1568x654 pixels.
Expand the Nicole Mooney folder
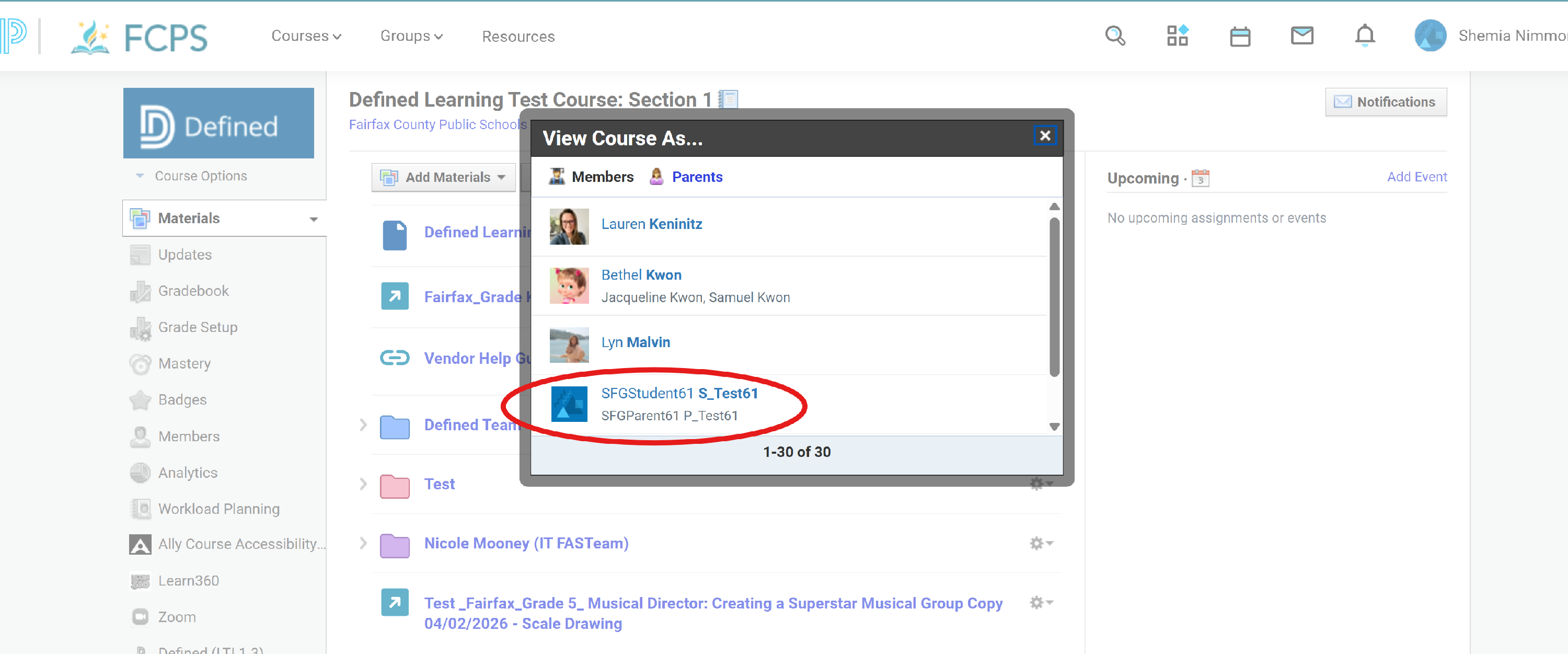tap(363, 543)
